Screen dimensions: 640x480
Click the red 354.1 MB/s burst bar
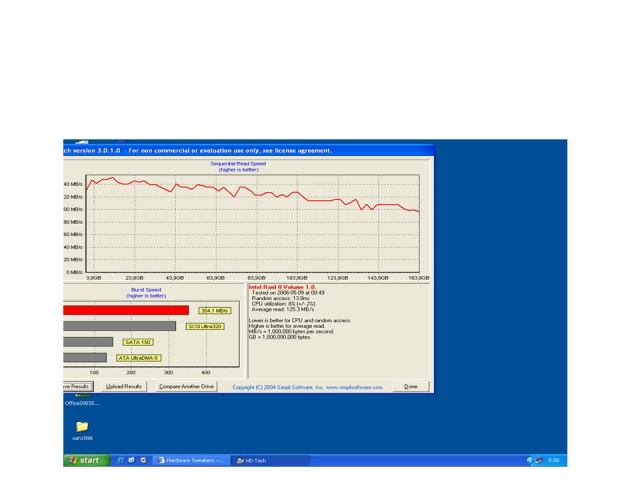[125, 310]
